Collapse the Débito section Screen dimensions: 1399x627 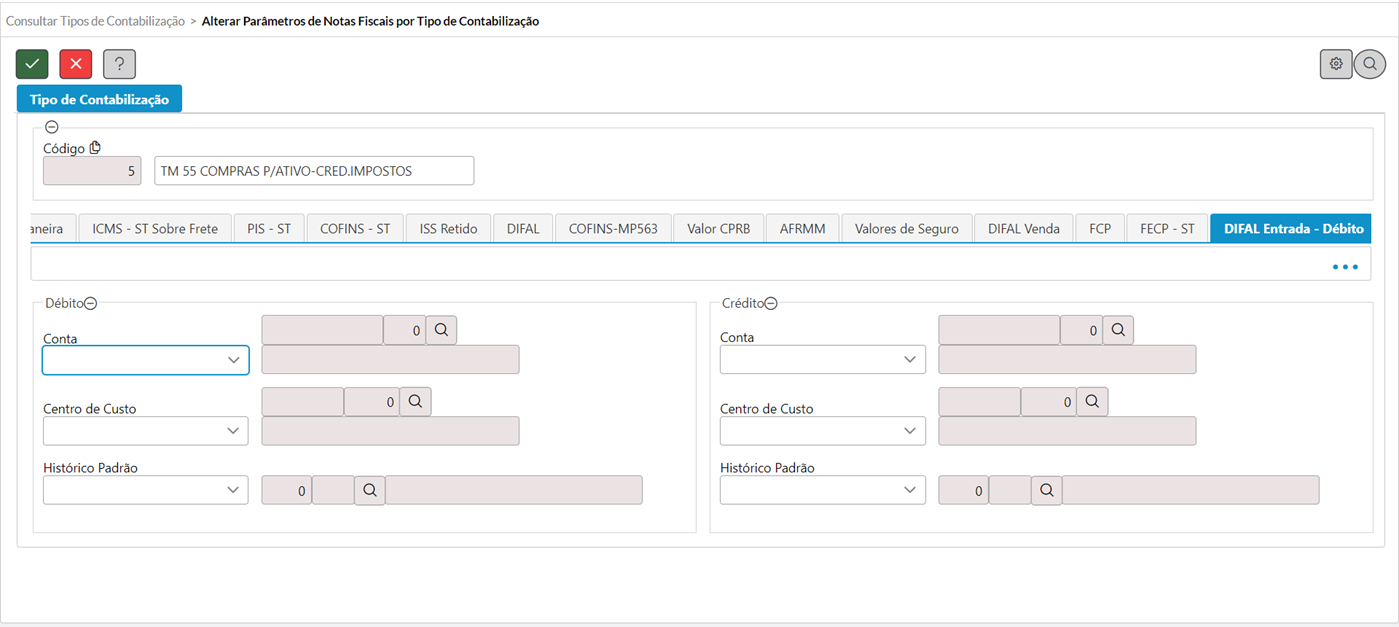90,304
